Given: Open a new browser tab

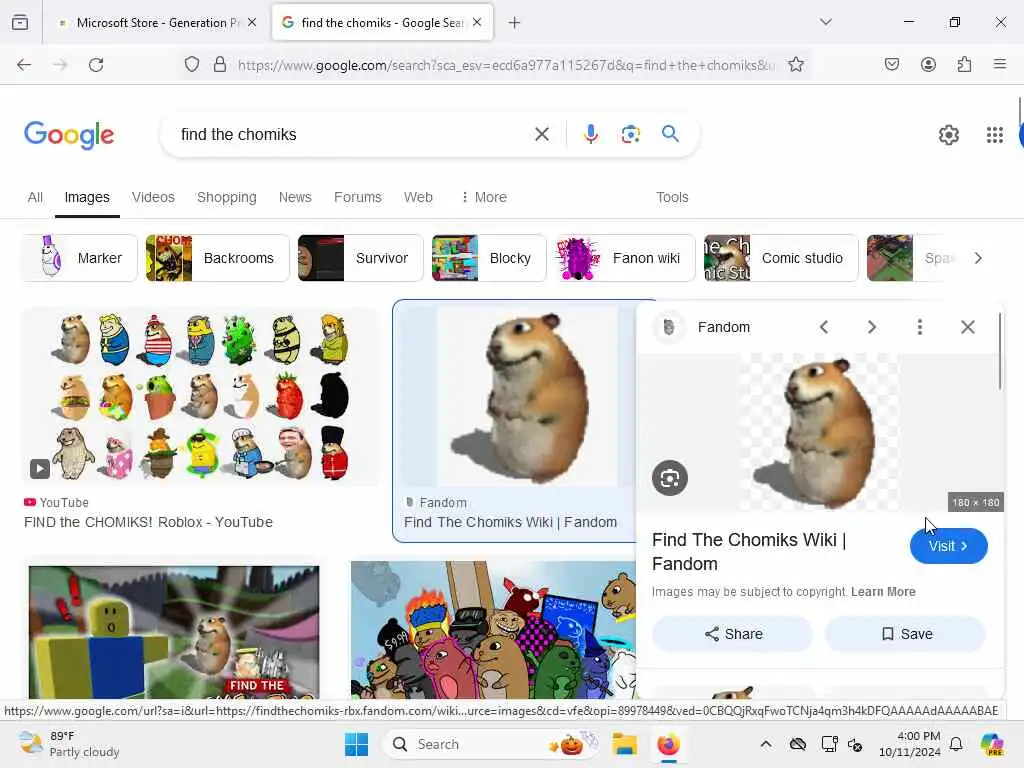Looking at the screenshot, I should pyautogui.click(x=514, y=23).
